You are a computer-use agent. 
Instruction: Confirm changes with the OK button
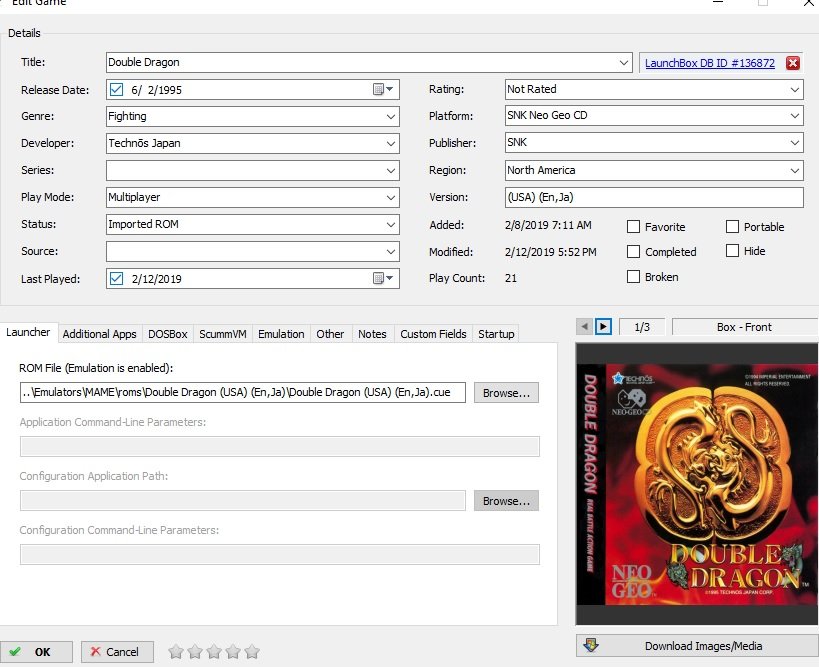(36, 652)
